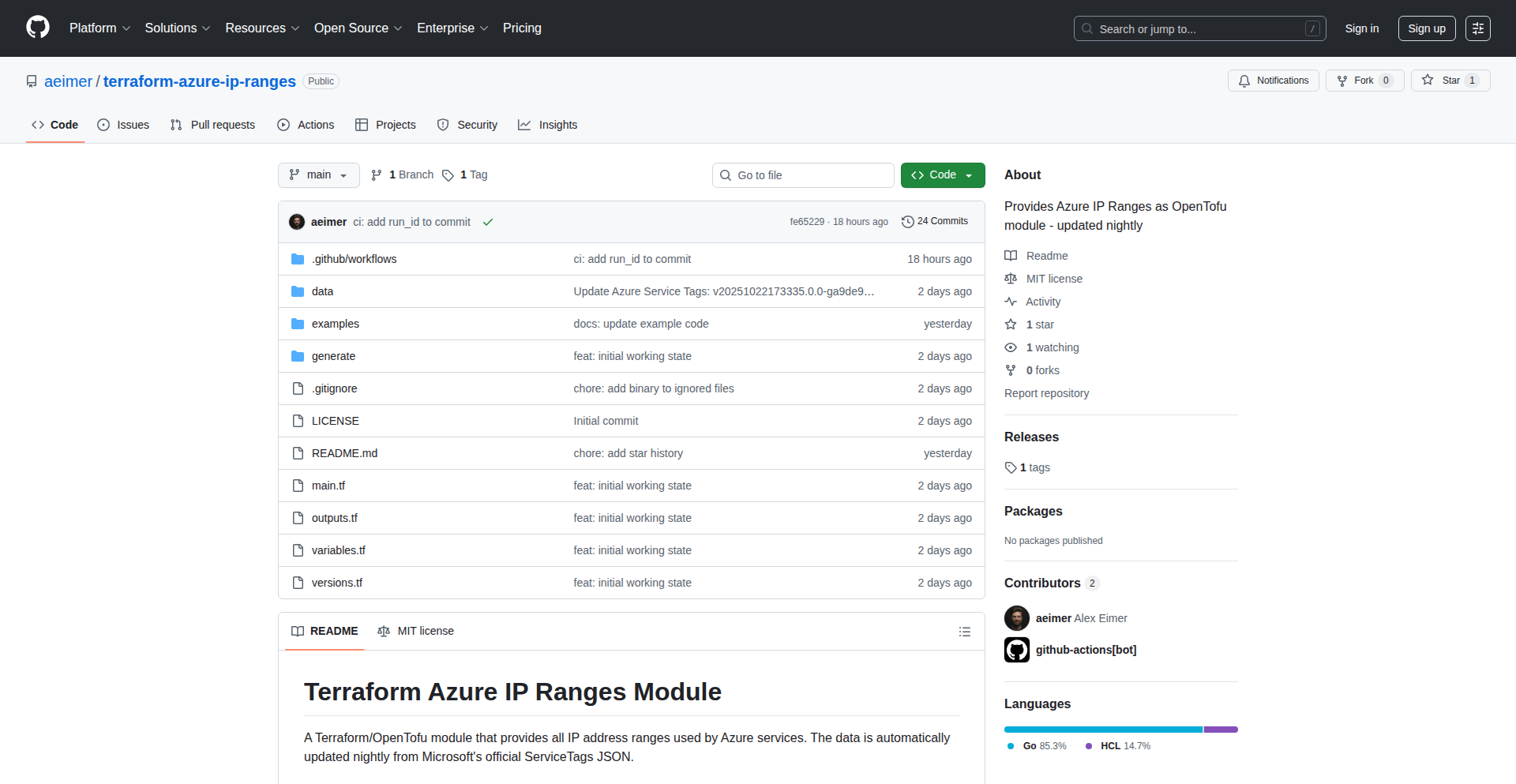Click the github-actions[bot] avatar icon
1516x784 pixels.
(1016, 650)
